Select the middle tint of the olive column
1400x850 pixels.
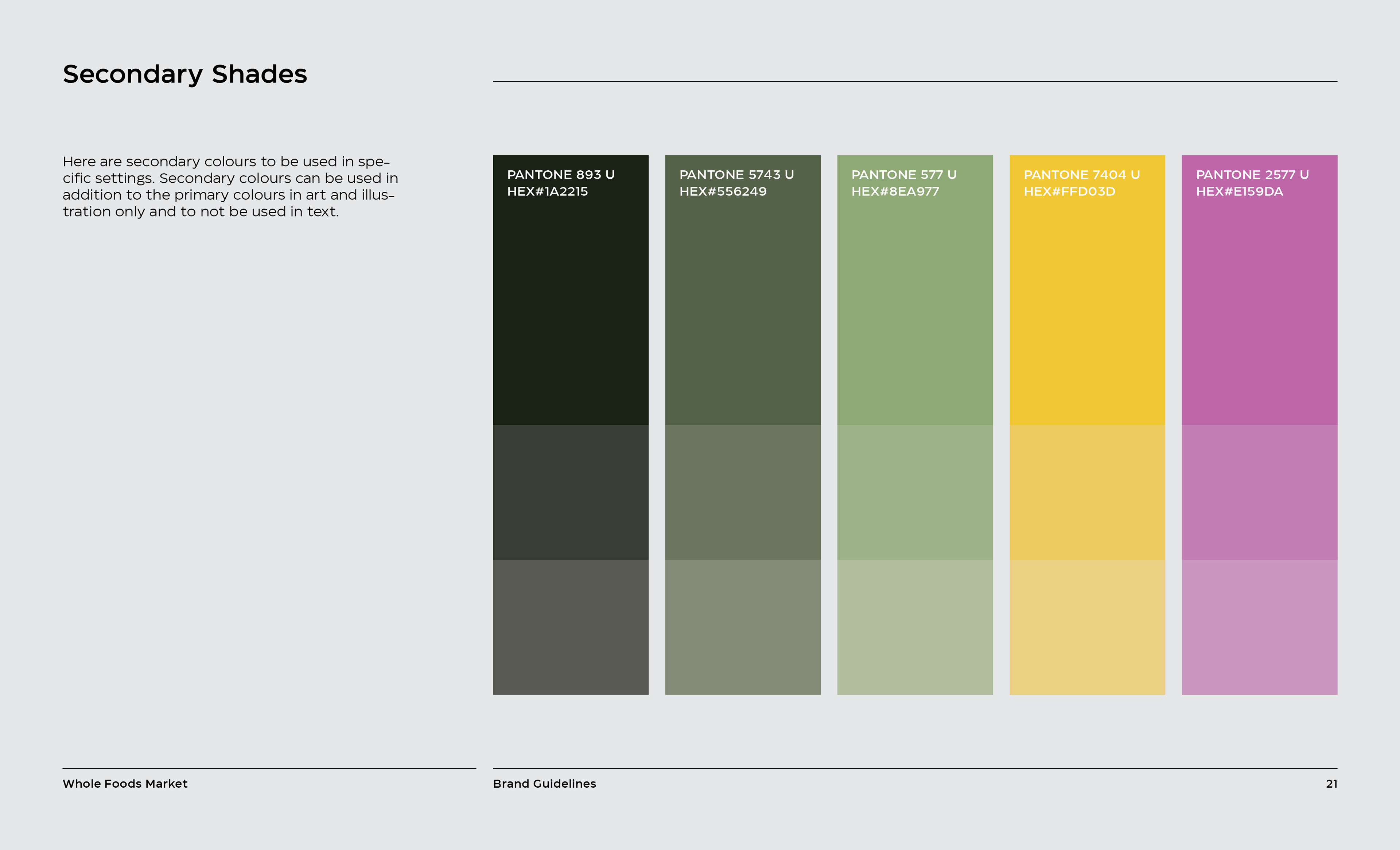[743, 492]
